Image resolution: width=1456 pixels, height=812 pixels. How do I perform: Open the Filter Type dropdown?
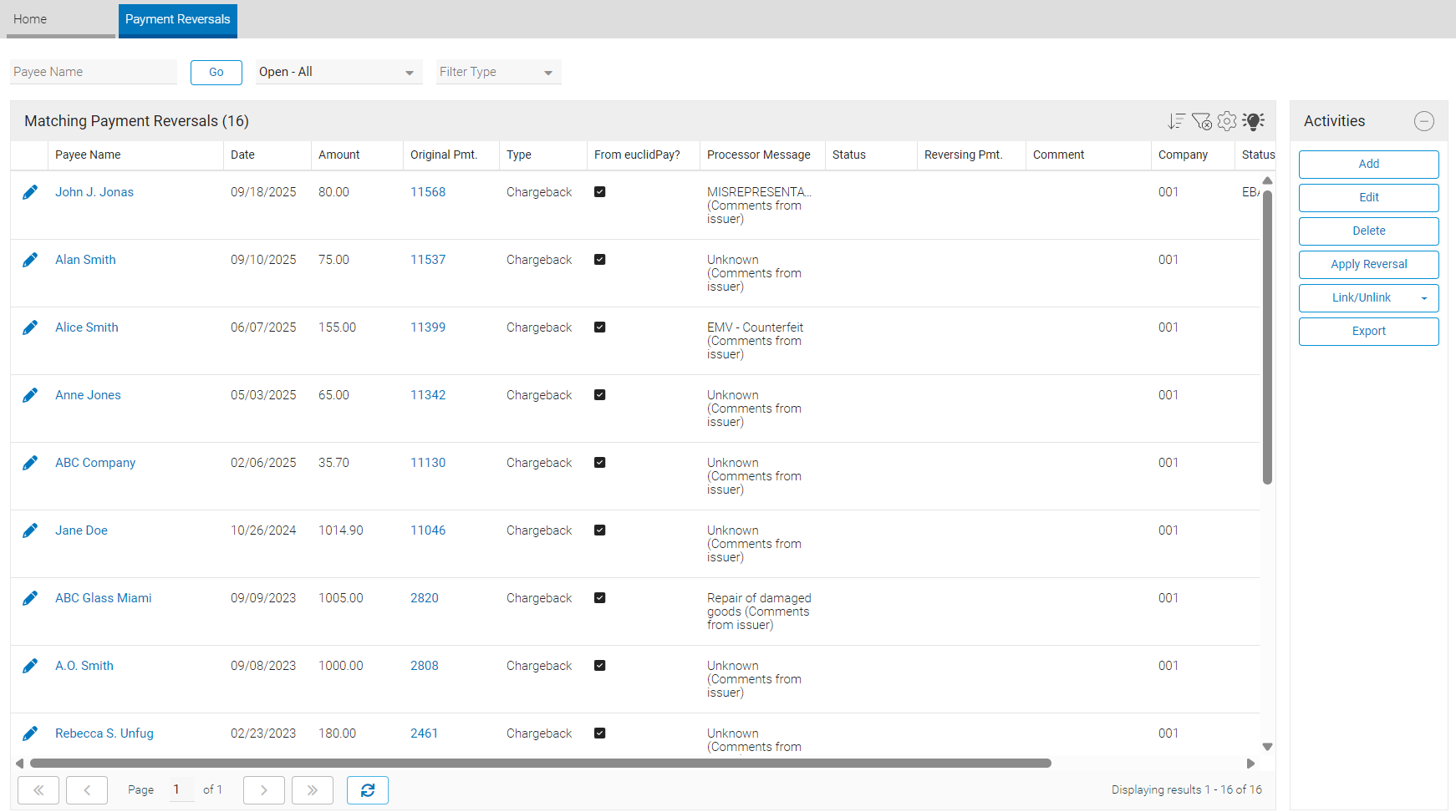click(498, 72)
